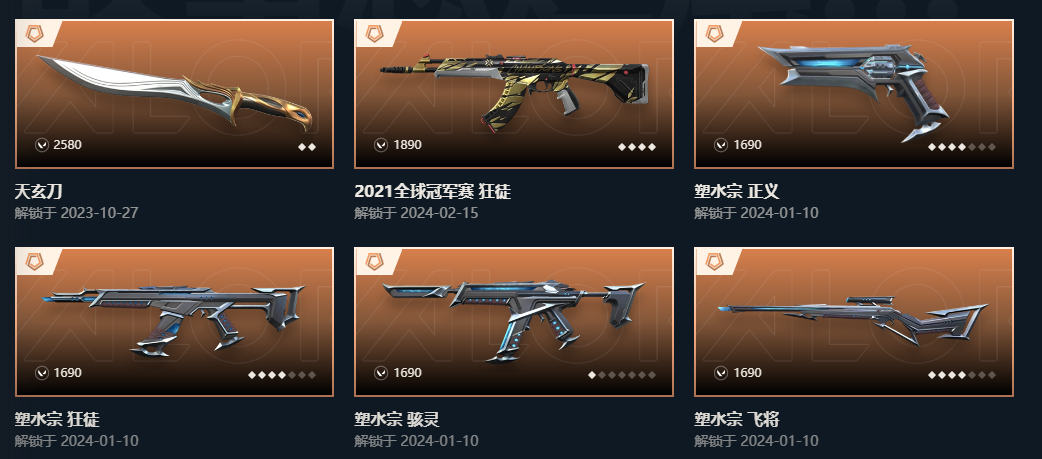Open the 塑水宗 狂徒 title link
1042x459 pixels.
coord(57,420)
